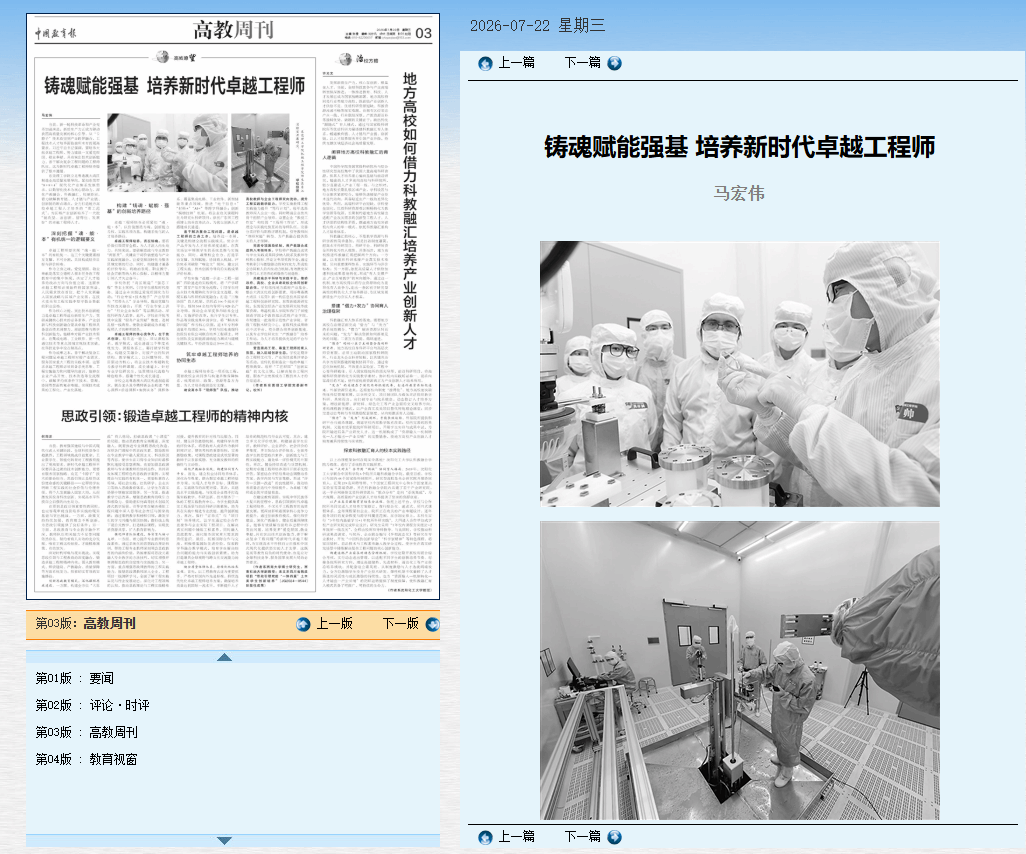Click the bottom 下一篇 arrow icon
This screenshot has width=1026, height=854.
[x=614, y=837]
